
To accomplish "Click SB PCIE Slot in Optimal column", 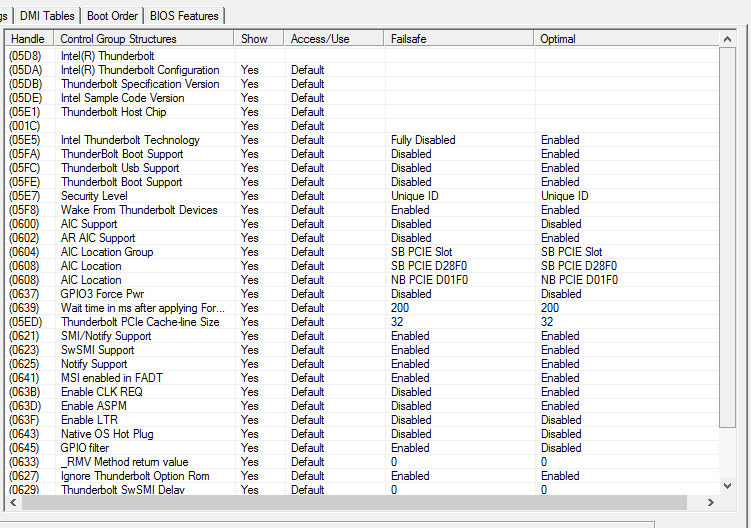I will 571,252.
